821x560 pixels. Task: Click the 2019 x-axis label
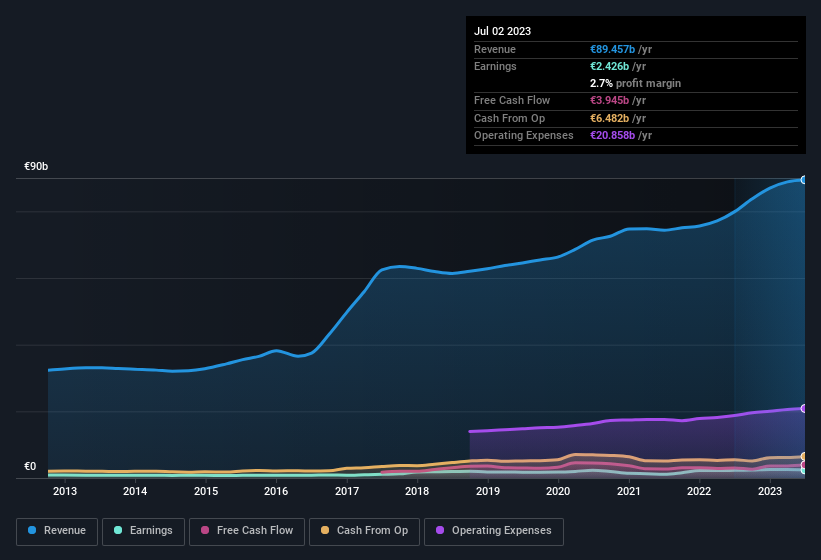pyautogui.click(x=488, y=491)
